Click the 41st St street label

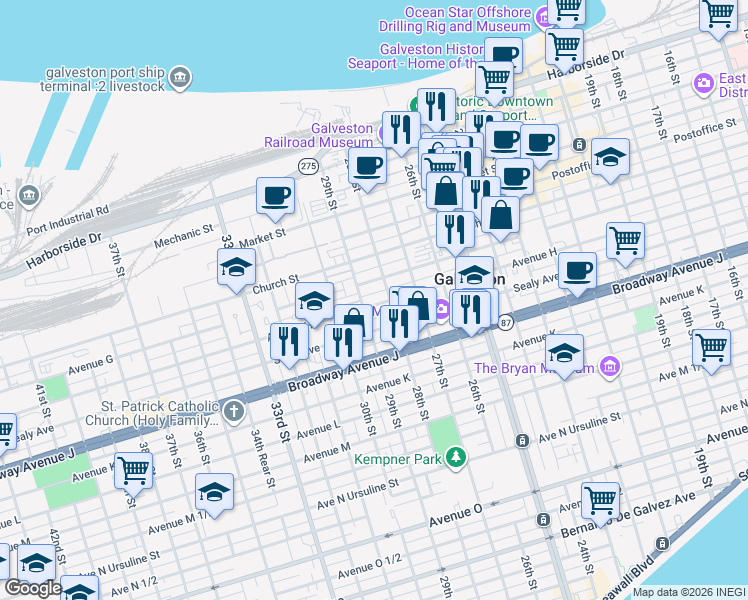(x=43, y=401)
